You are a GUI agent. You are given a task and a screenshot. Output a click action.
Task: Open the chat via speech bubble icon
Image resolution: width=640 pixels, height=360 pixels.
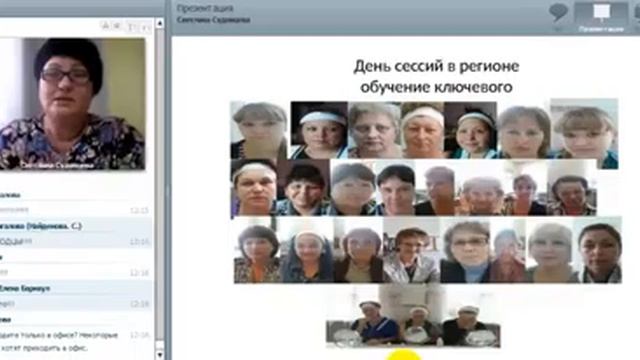coord(558,13)
